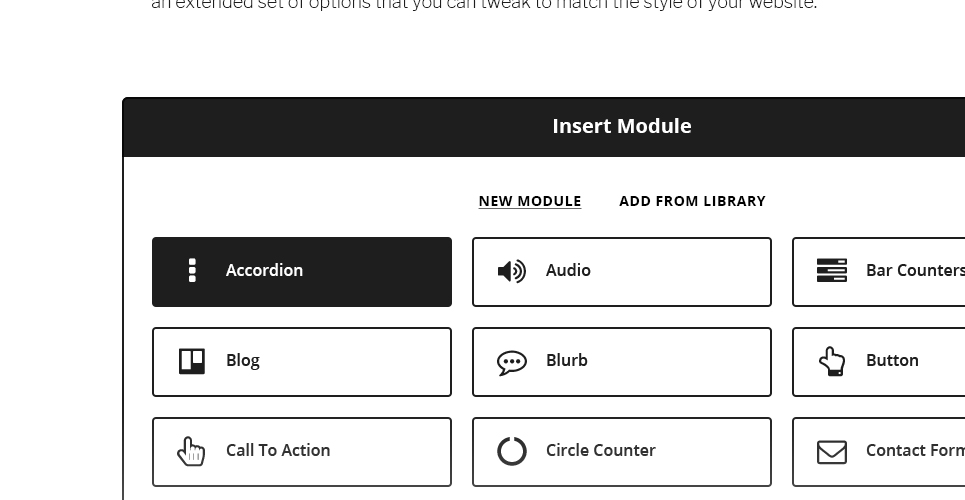Switch to the New Module tab
Viewport: 965px width, 500px height.
coord(530,201)
